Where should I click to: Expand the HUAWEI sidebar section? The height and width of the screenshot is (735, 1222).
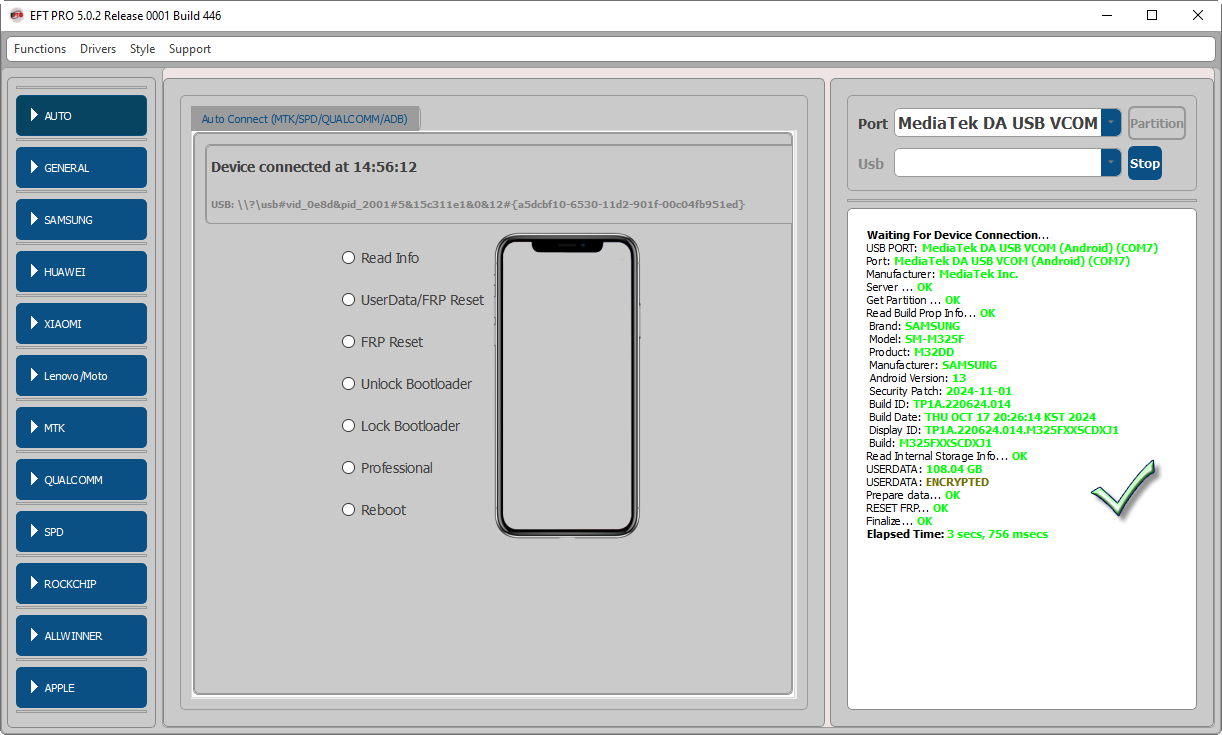pos(81,272)
